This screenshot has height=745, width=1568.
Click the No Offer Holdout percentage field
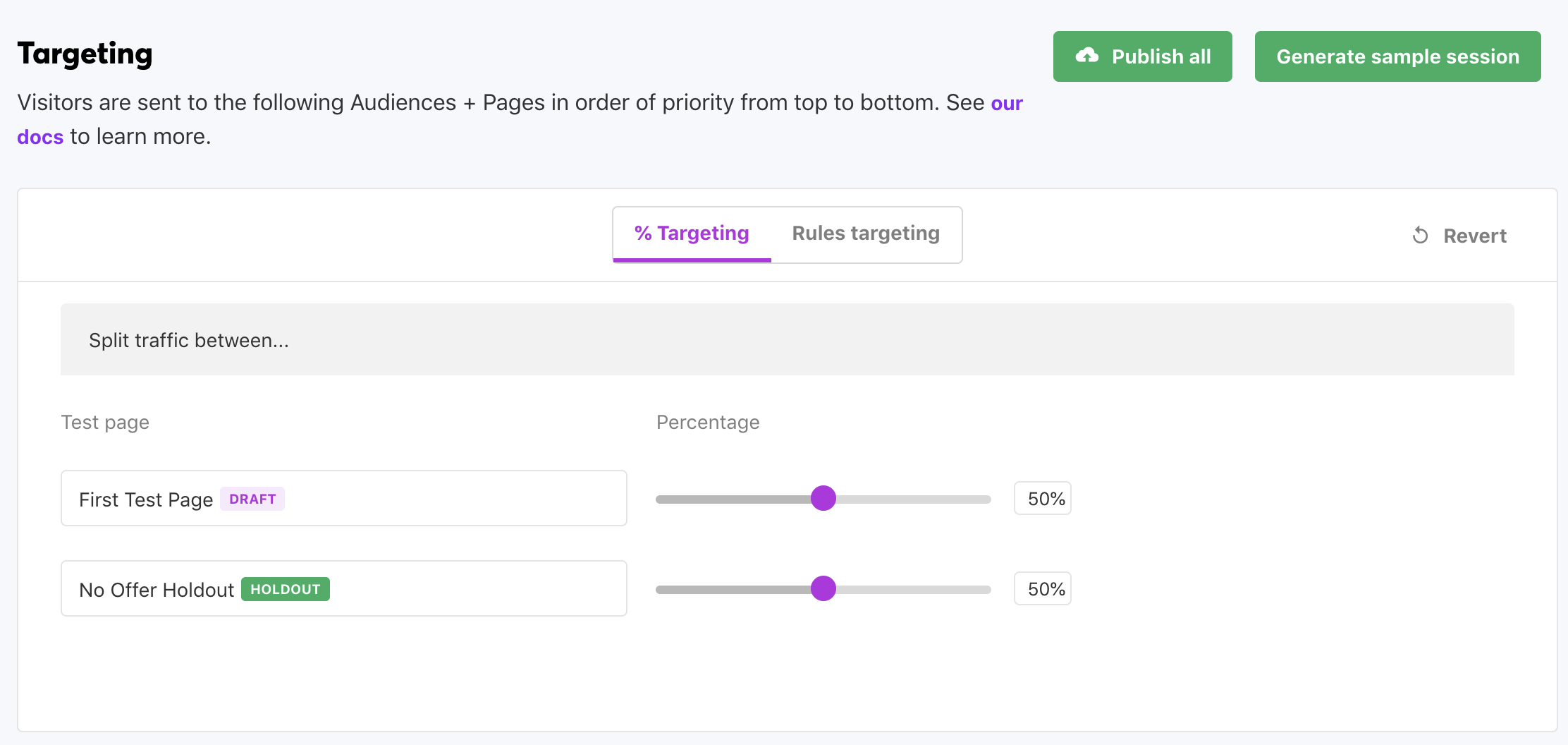tap(1043, 589)
